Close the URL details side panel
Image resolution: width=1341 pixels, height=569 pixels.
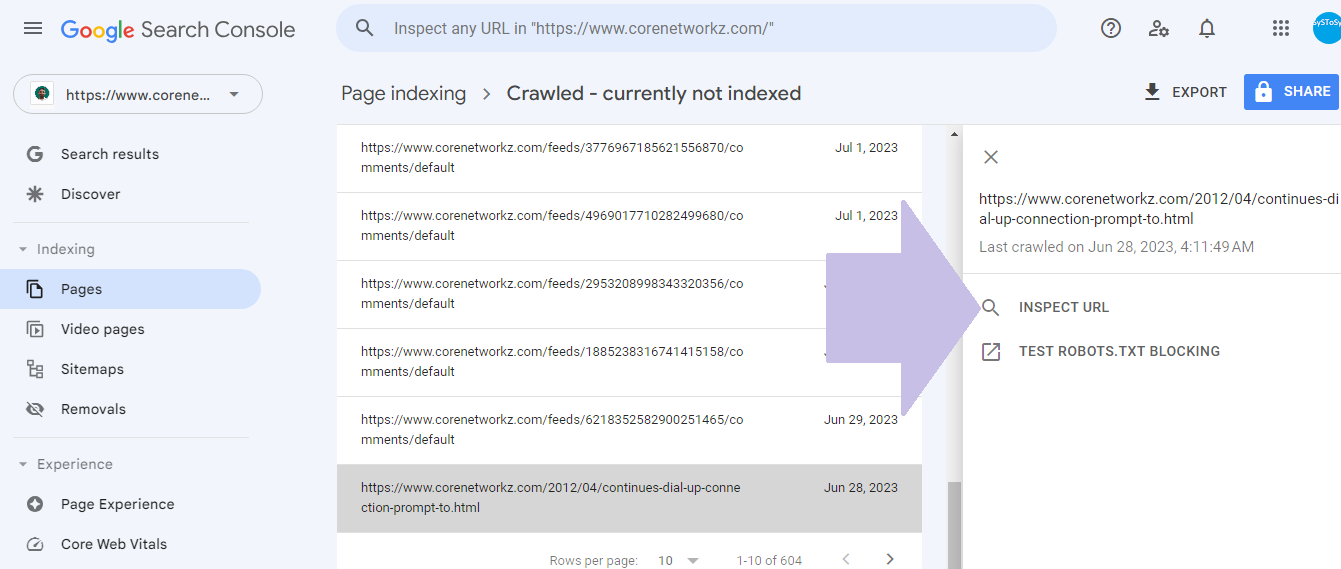point(990,157)
